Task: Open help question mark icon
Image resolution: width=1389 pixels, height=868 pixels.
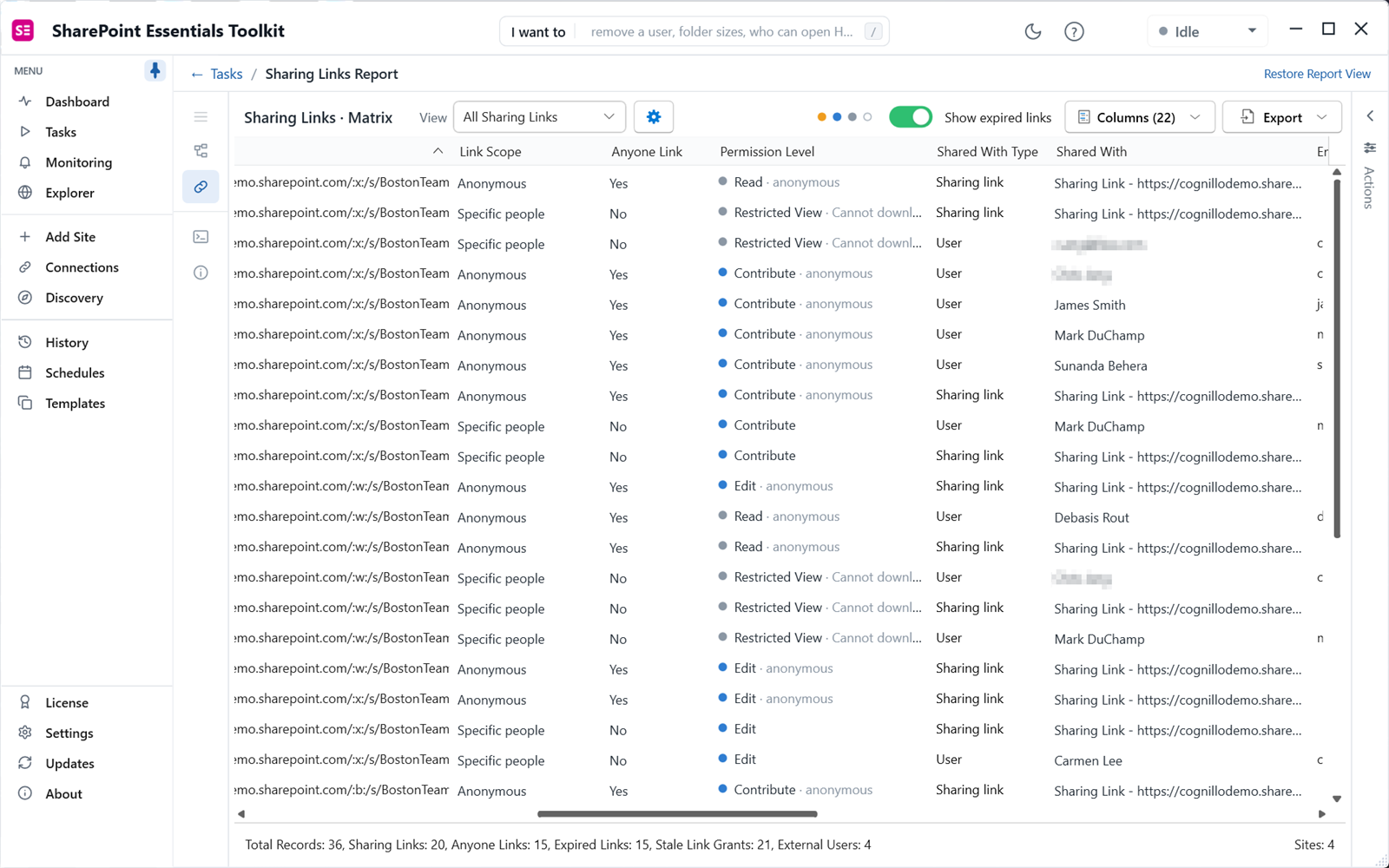Action: 1074,31
